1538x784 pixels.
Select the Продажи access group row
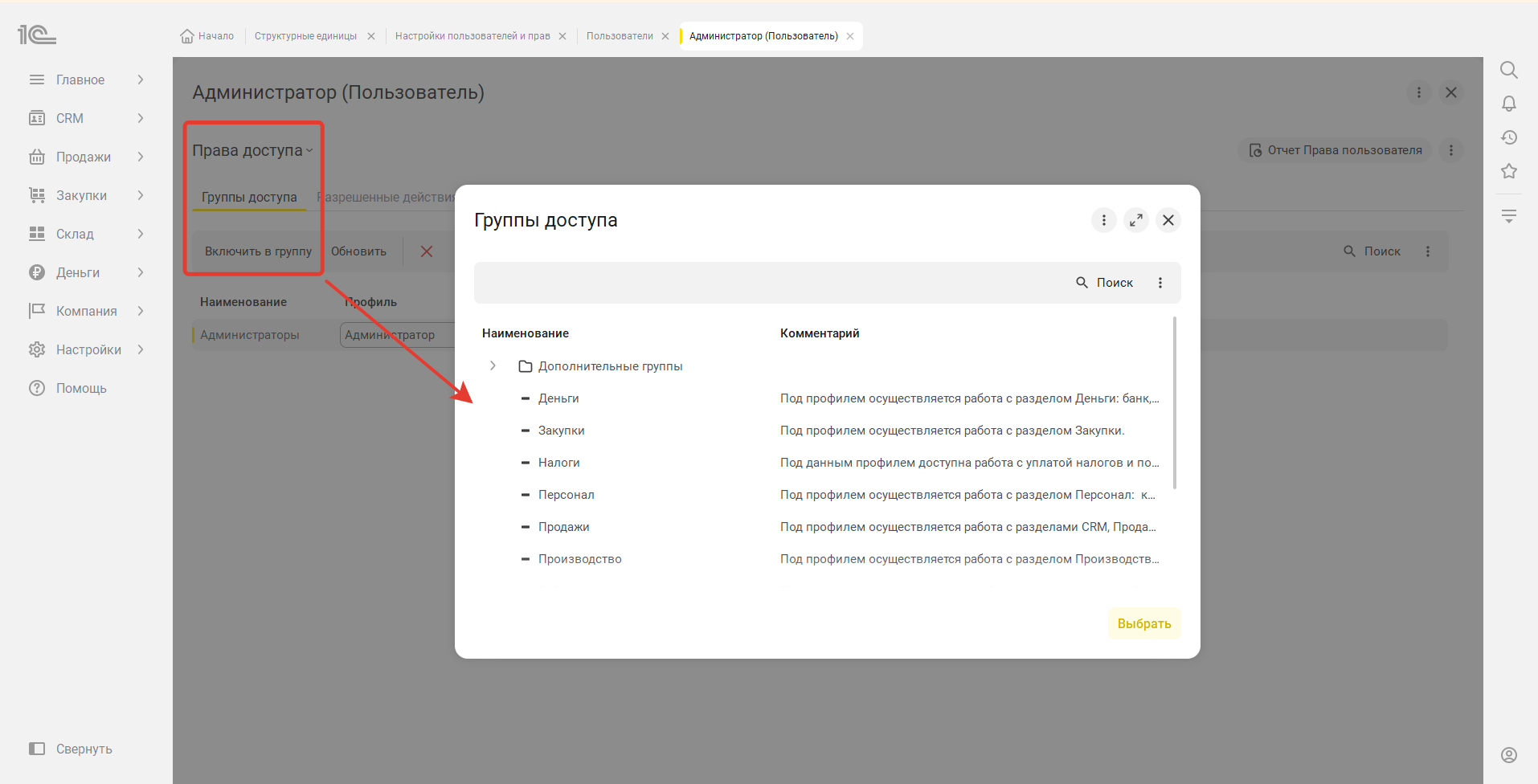[824, 527]
